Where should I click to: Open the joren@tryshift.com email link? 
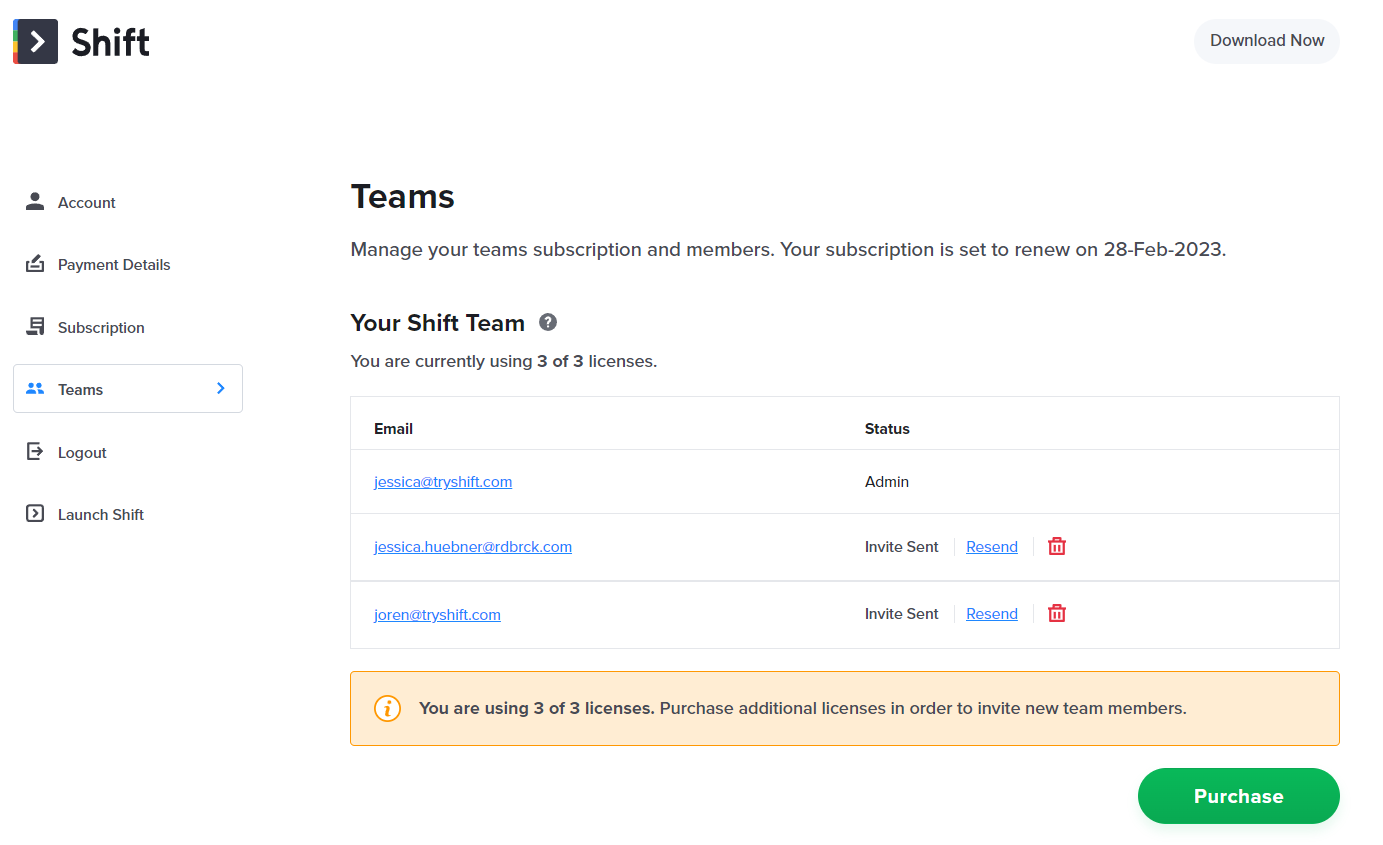pyautogui.click(x=437, y=614)
